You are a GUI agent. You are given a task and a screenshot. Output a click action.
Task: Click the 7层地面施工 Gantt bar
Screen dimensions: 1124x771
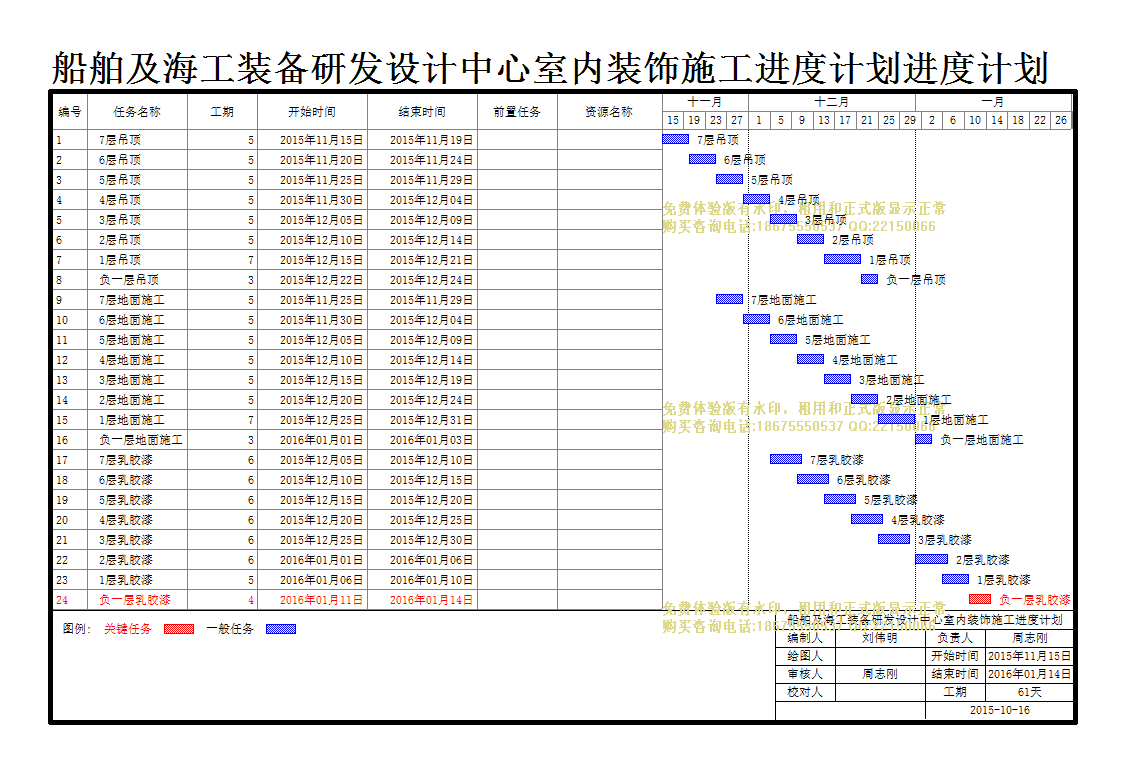click(729, 300)
